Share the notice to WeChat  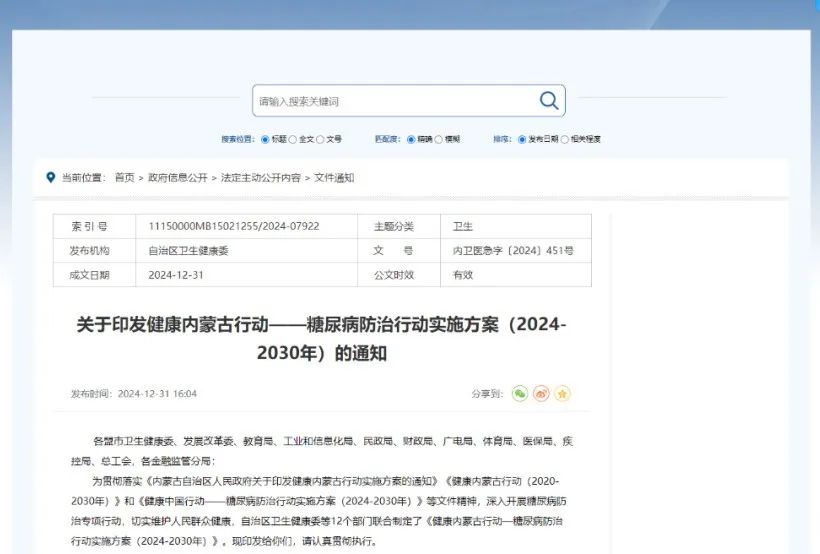(x=519, y=394)
